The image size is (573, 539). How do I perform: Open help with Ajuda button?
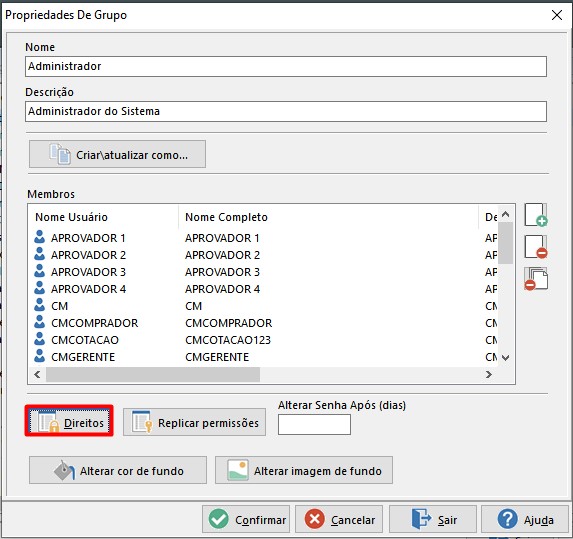click(525, 519)
